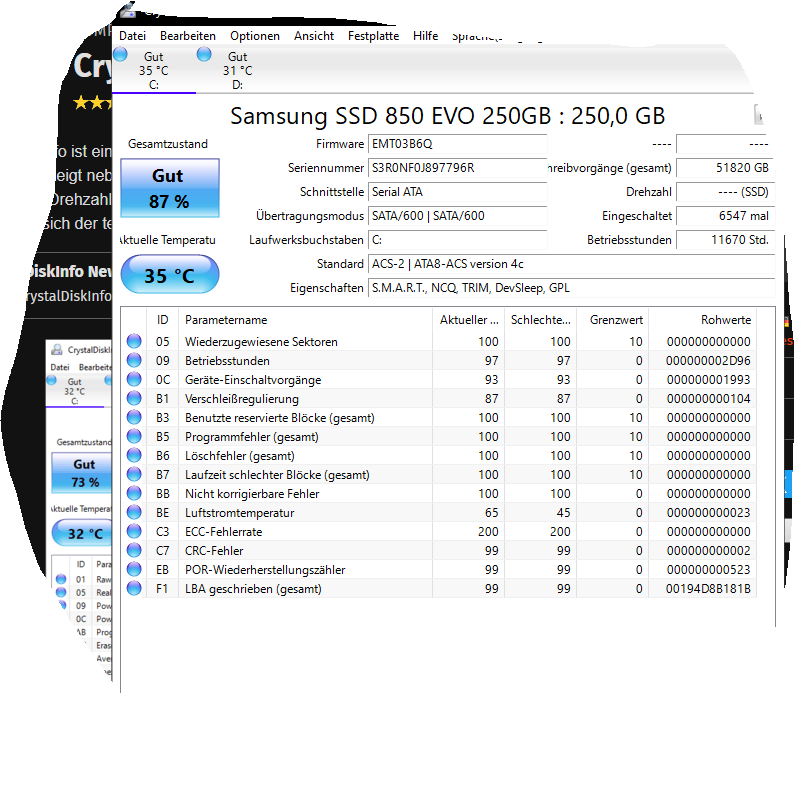Click raw value 00000002D96

tap(708, 361)
